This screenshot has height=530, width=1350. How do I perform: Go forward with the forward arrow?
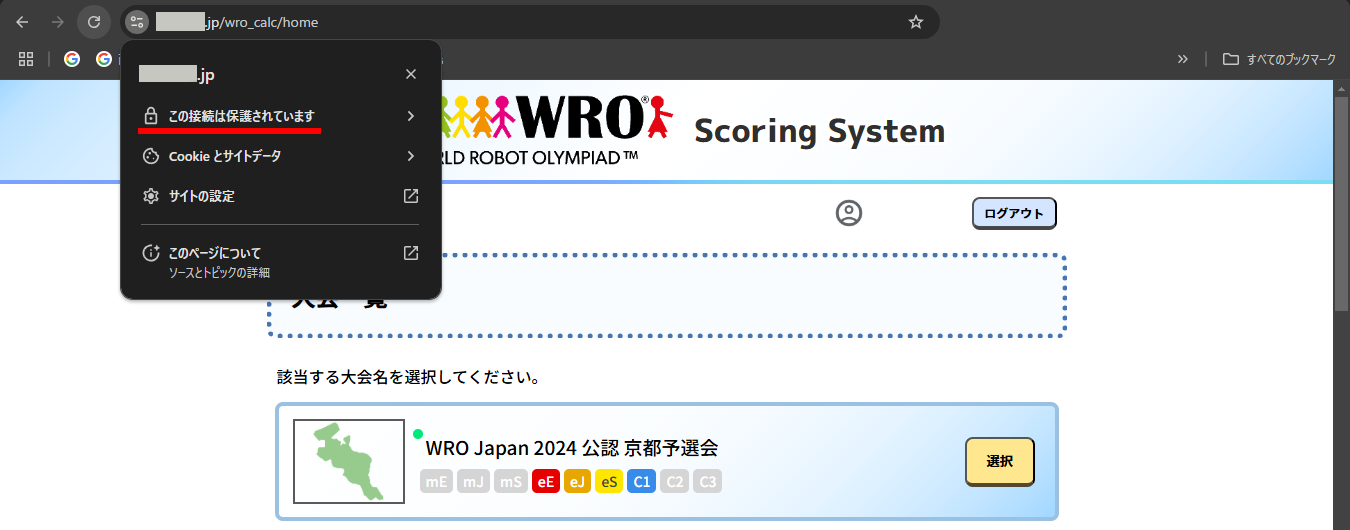(58, 21)
